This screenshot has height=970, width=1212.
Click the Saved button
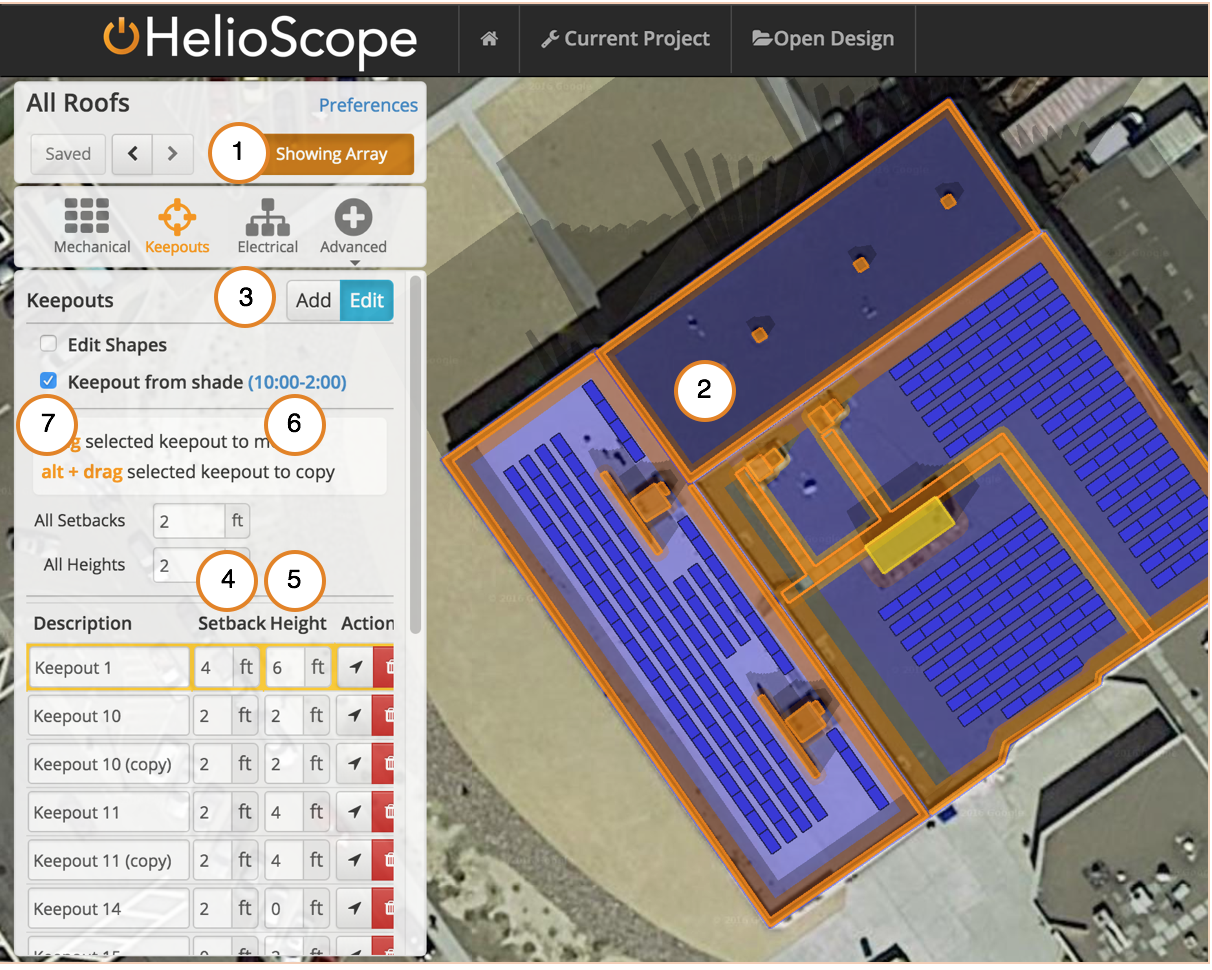click(x=68, y=154)
